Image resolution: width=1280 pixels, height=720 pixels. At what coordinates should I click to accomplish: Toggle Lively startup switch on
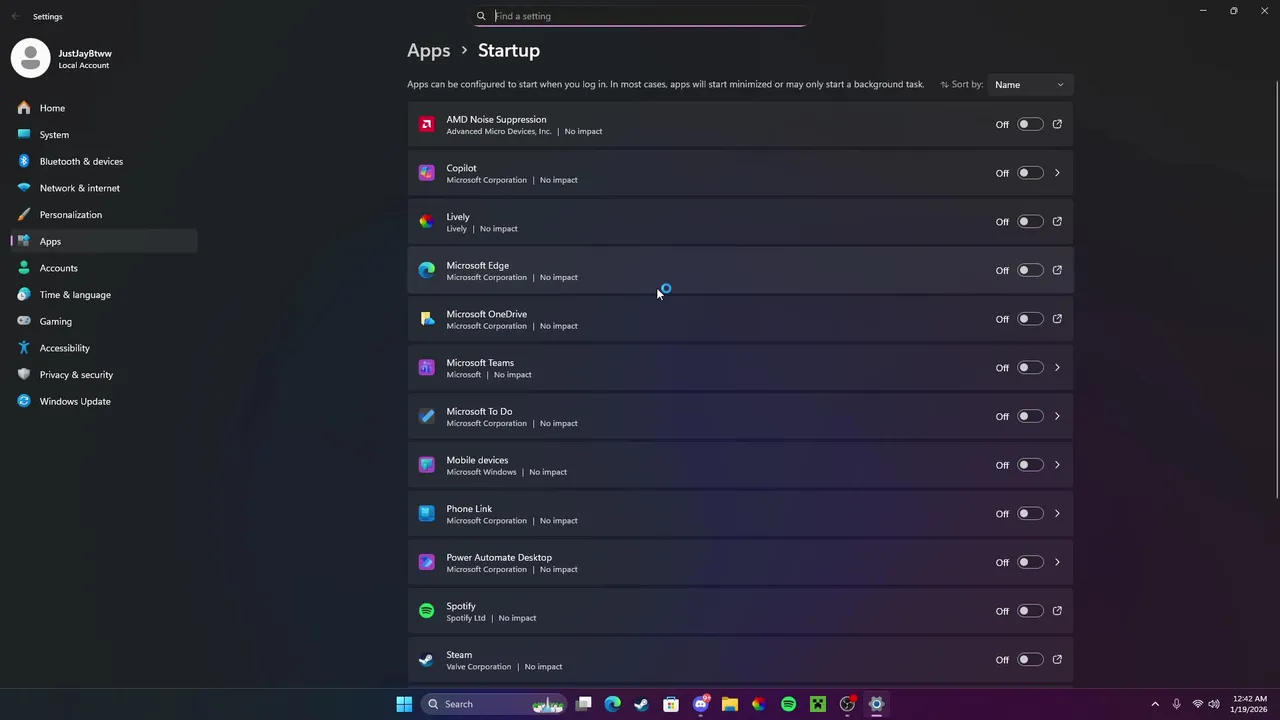point(1030,221)
